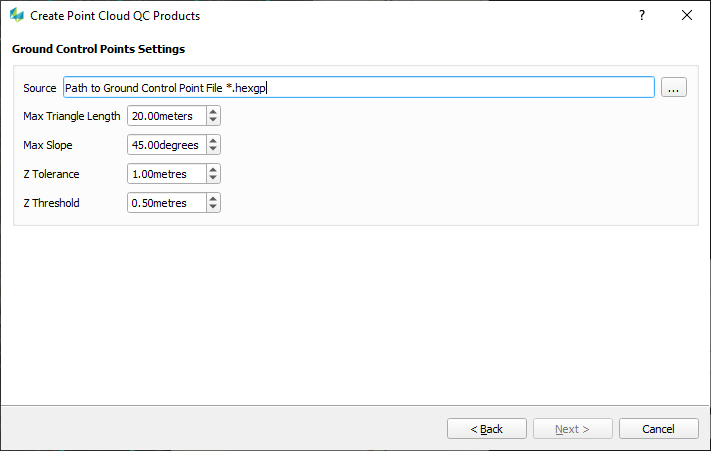
Task: Decrease the Z Threshold value
Action: point(212,208)
